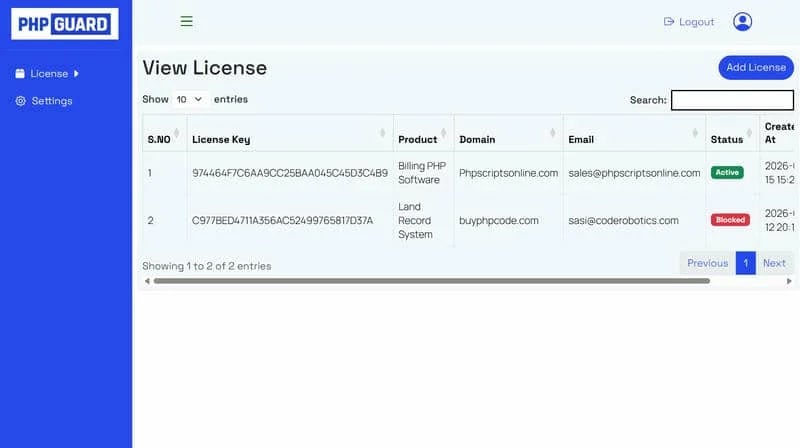Click the PHP GUARD logo
This screenshot has width=800, height=448.
[x=65, y=23]
